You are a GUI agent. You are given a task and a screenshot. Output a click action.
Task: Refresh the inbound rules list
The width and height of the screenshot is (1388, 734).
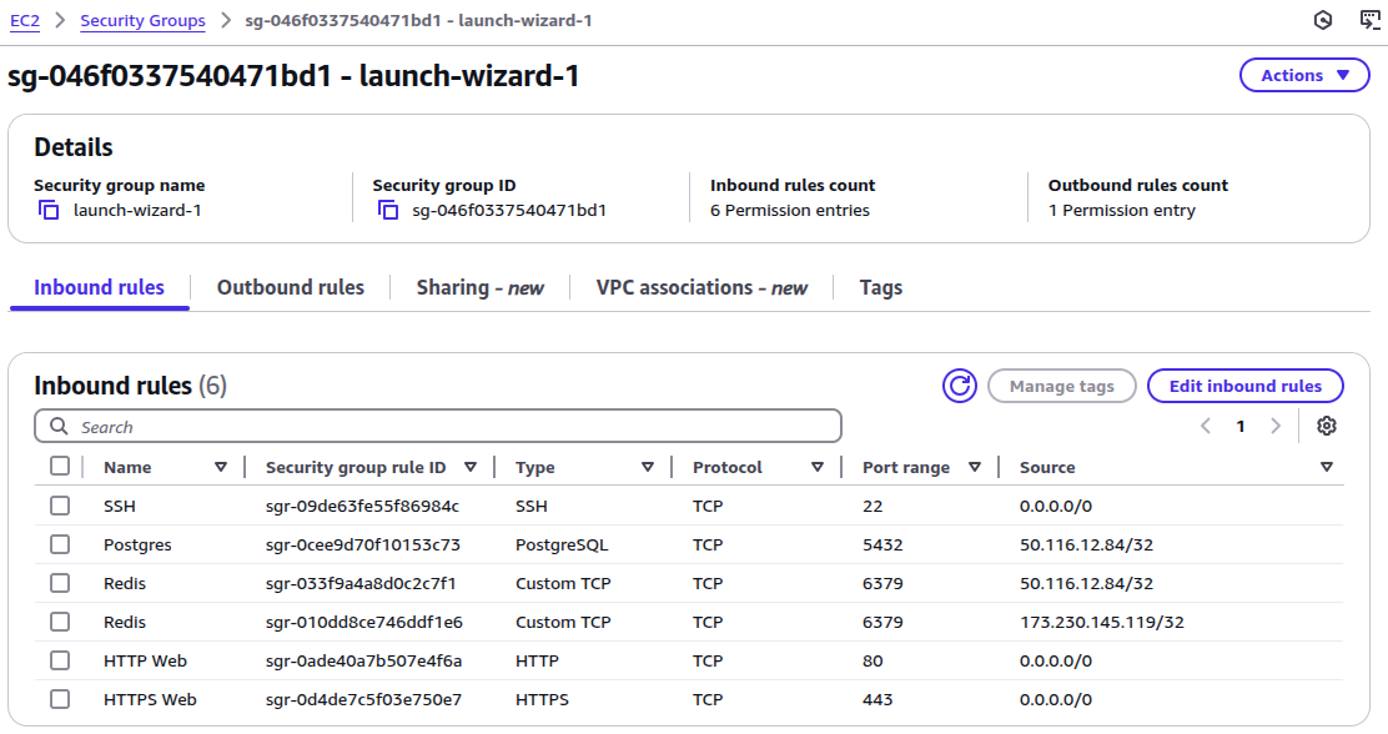(x=957, y=385)
